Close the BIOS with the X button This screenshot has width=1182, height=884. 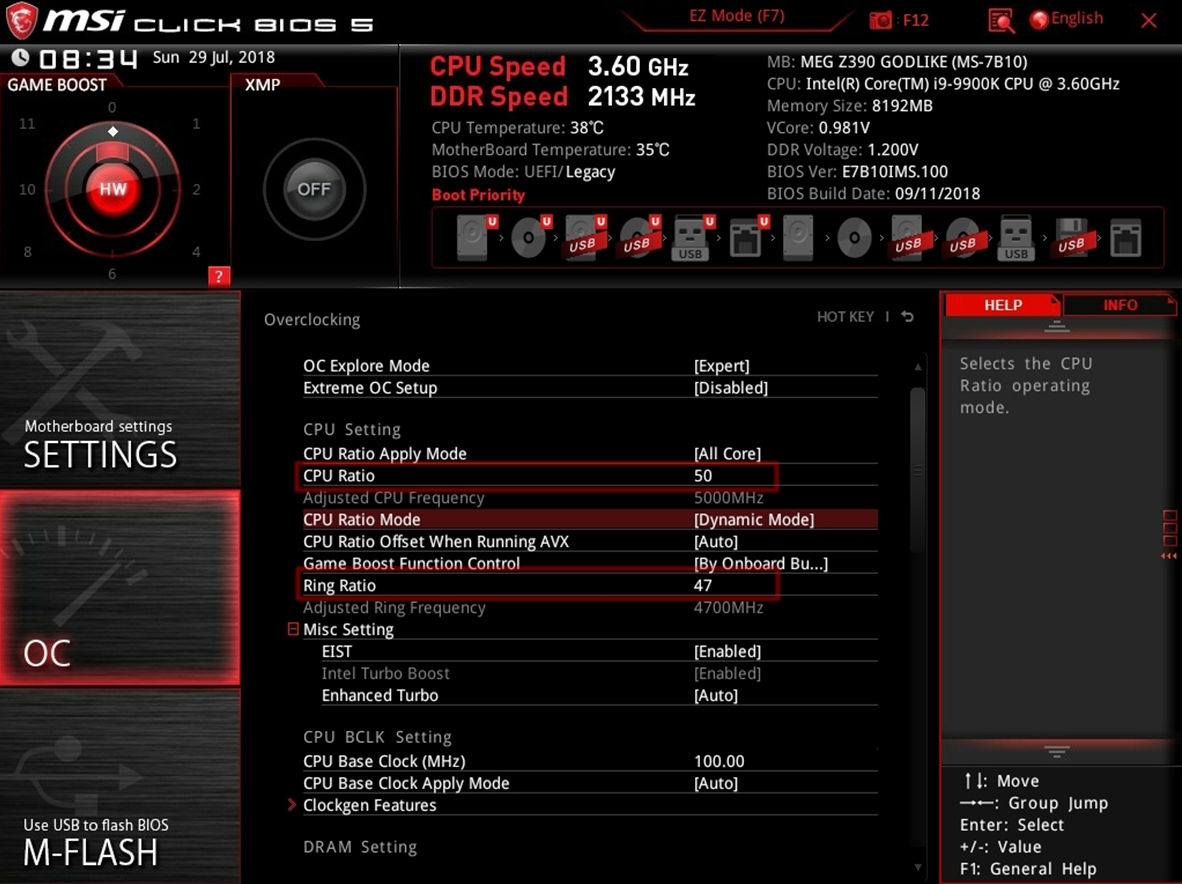pos(1149,20)
